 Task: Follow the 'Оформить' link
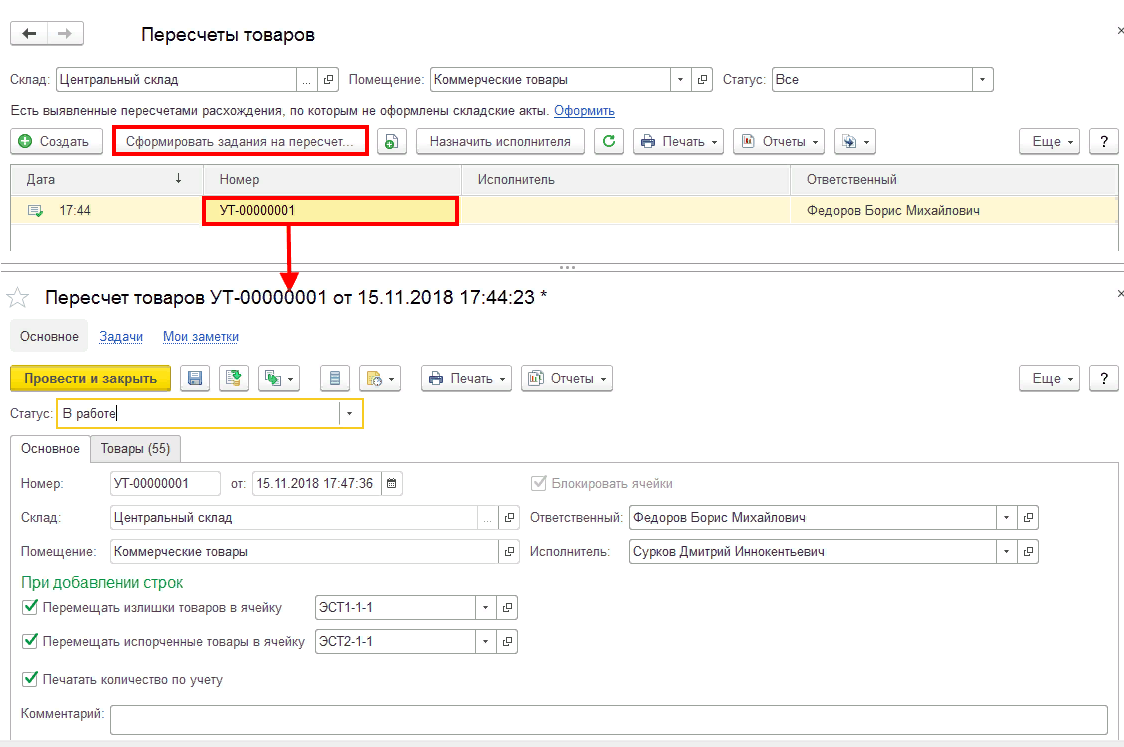584,111
